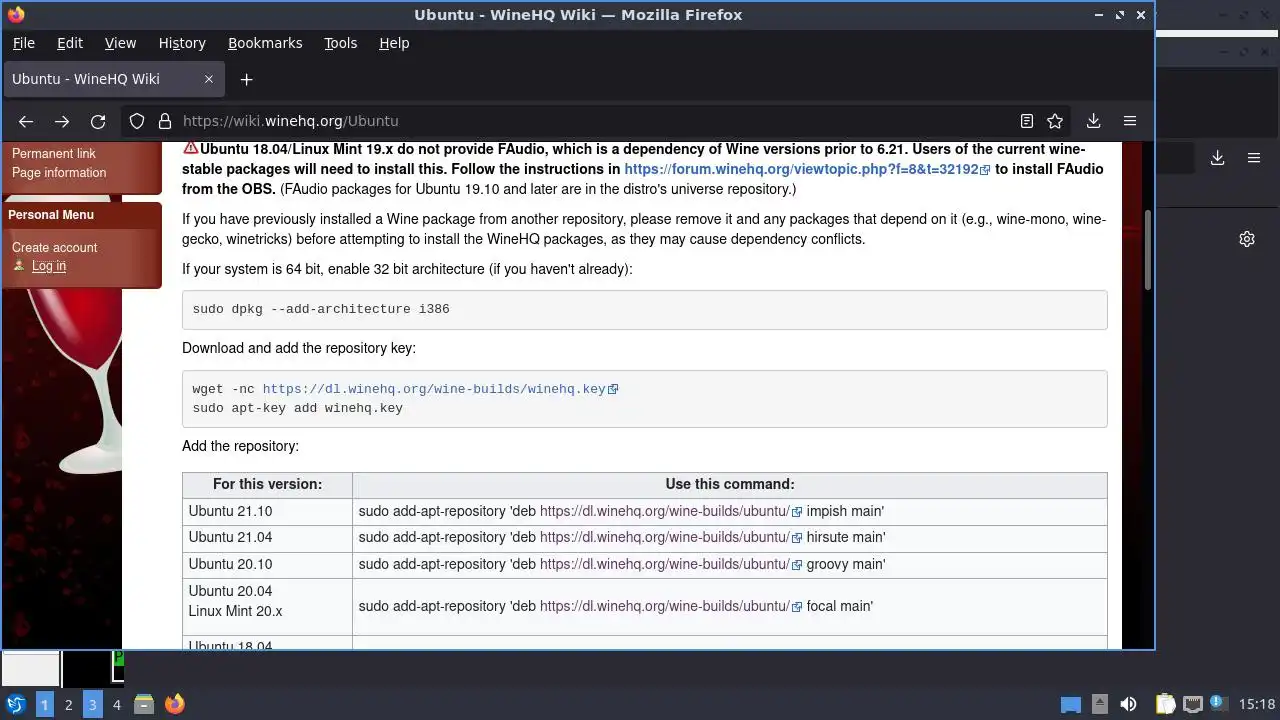Open the repository URL in groovy row
The image size is (1280, 720).
click(670, 564)
